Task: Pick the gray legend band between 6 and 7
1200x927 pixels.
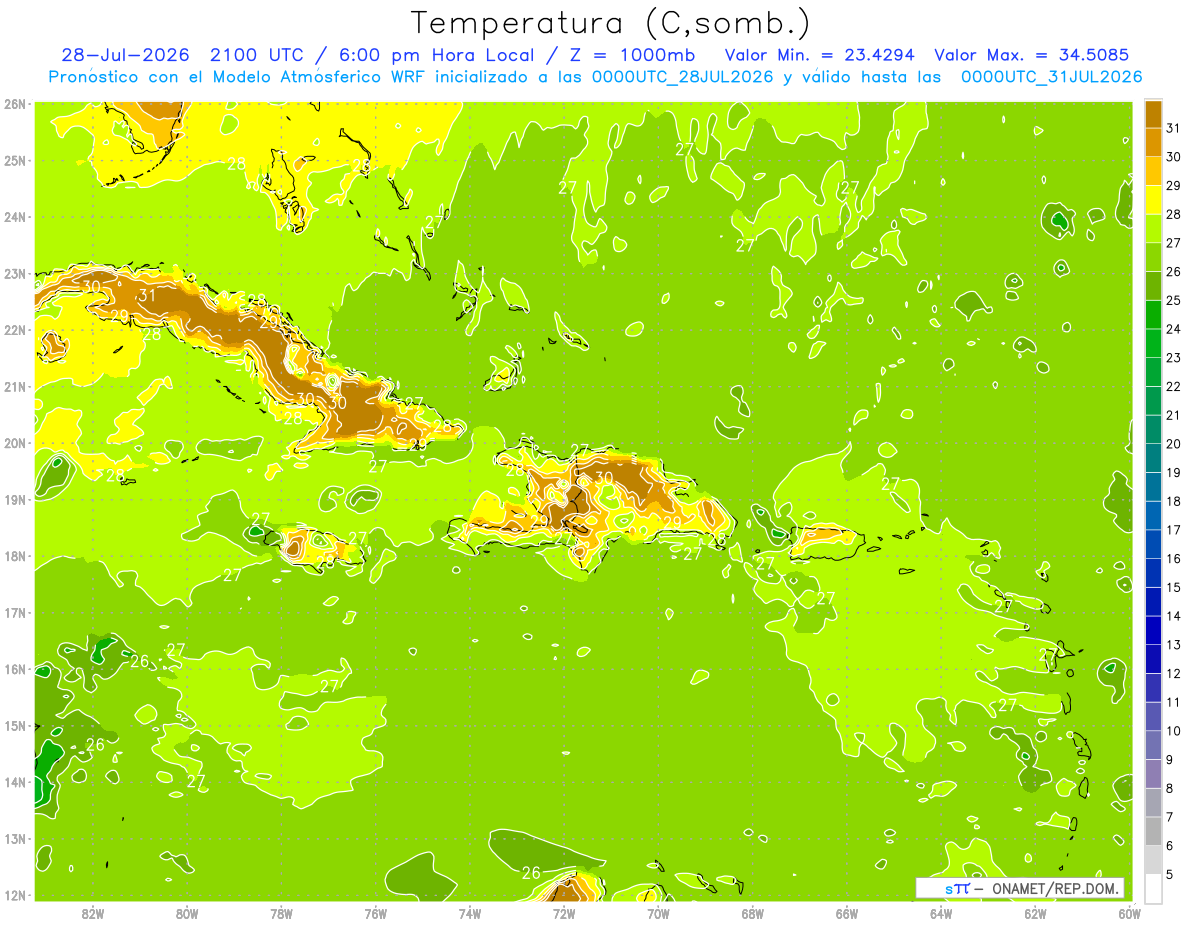Action: pyautogui.click(x=1154, y=832)
